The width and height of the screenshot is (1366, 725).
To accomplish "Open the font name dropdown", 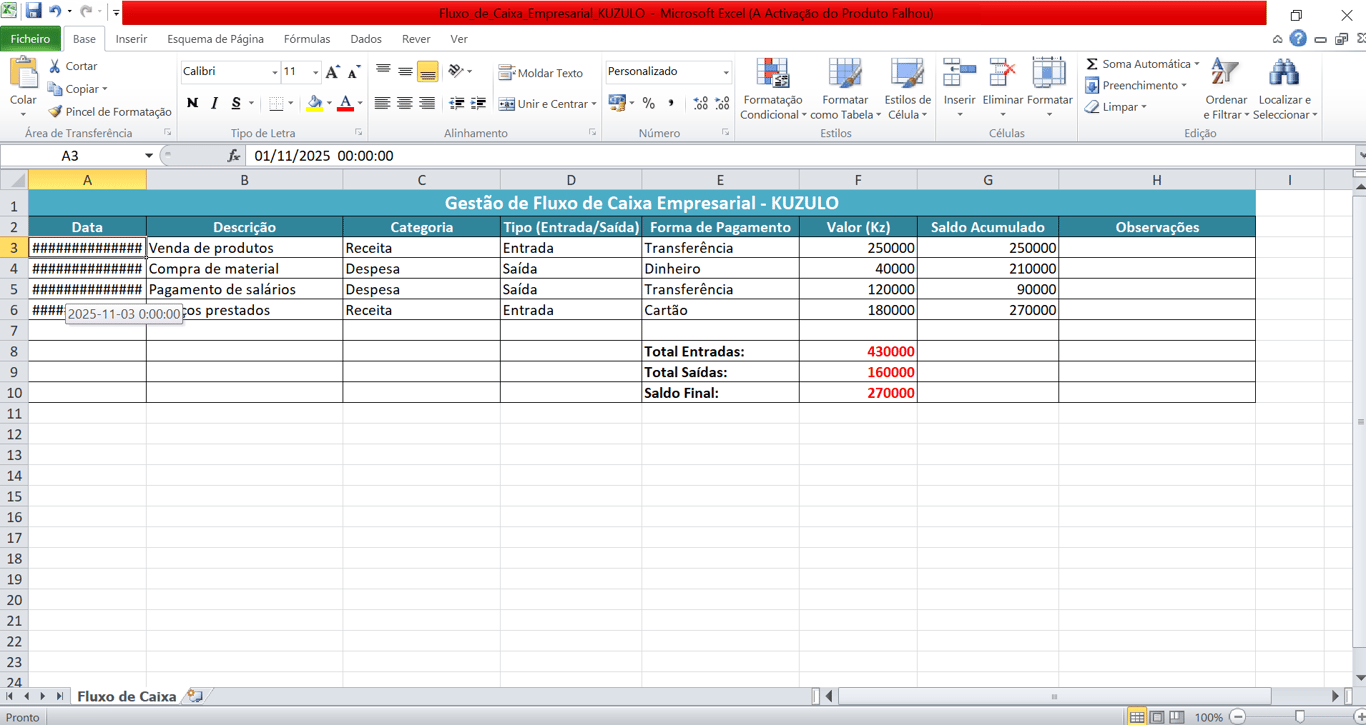I will coord(275,72).
